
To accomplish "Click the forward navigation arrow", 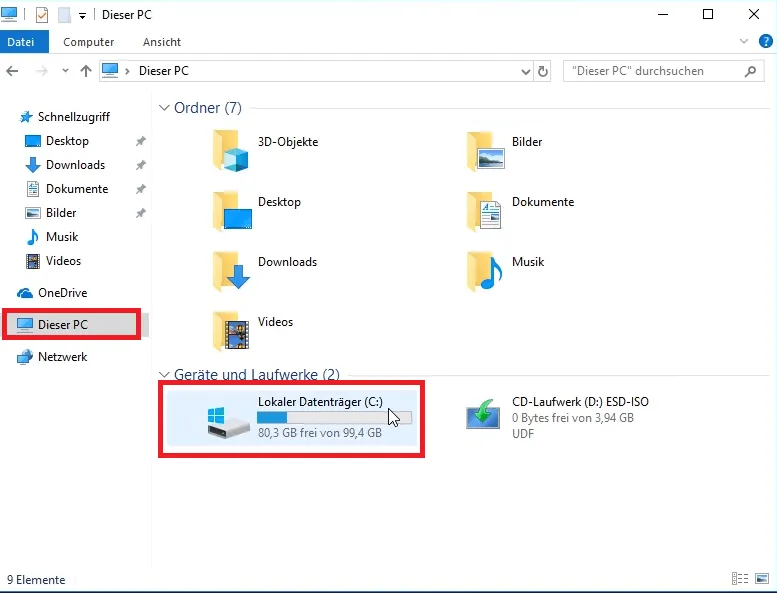I will coord(42,71).
